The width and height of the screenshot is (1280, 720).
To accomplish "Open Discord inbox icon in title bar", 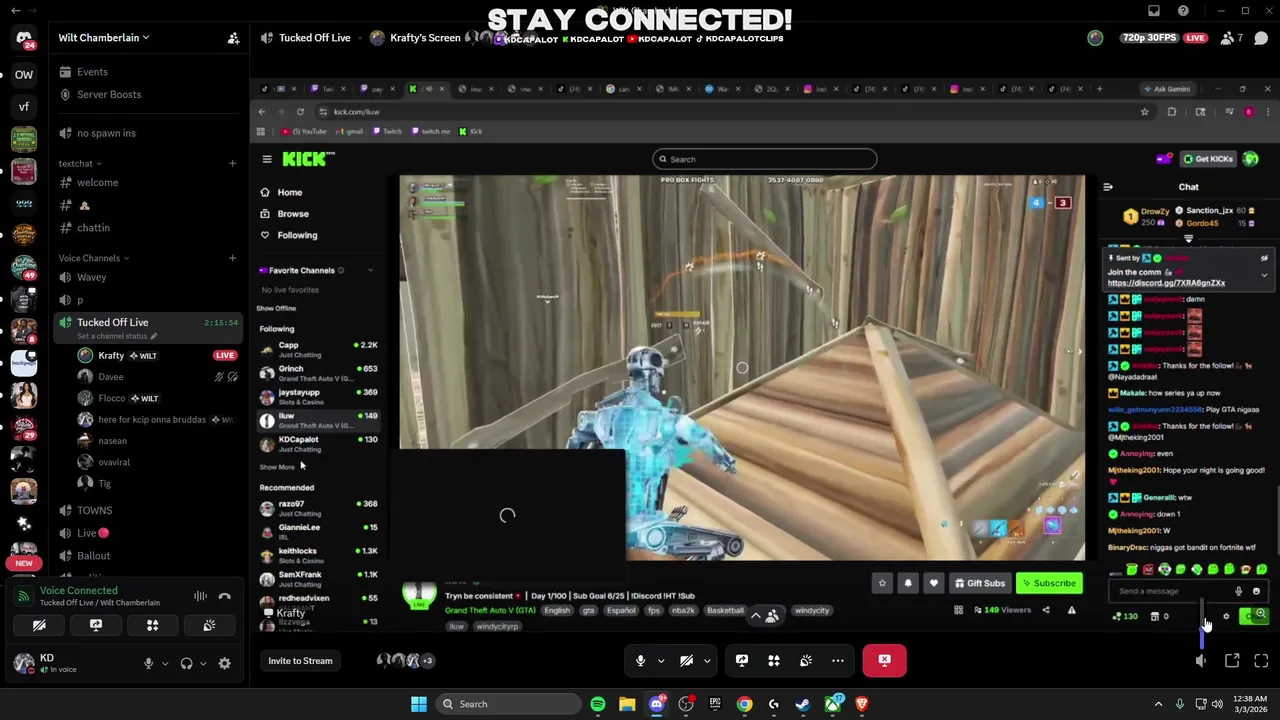I will (x=1154, y=11).
